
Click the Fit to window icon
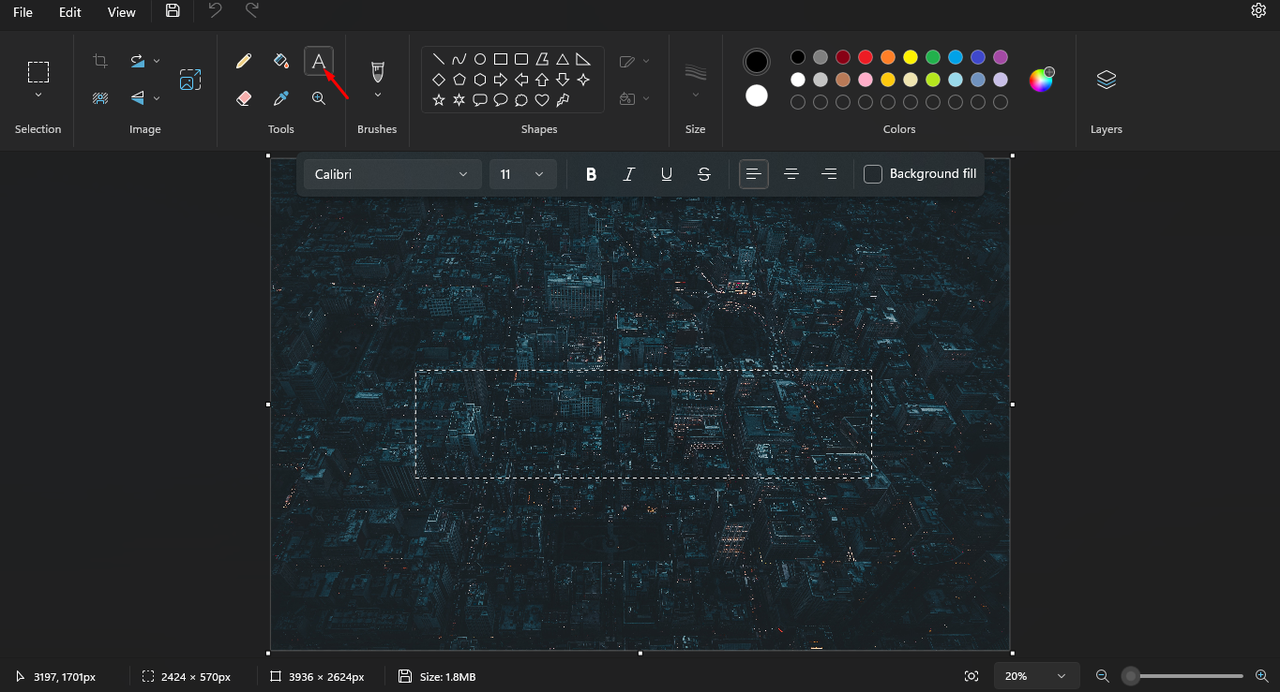(971, 676)
